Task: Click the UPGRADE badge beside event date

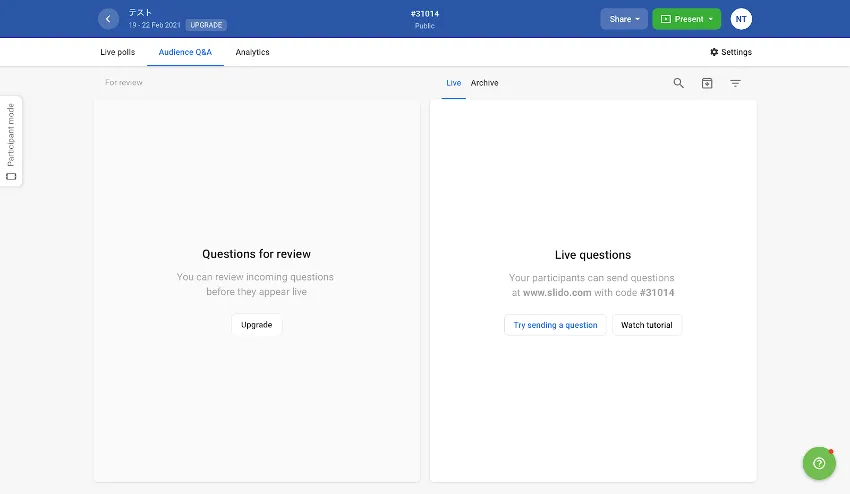Action: click(206, 25)
